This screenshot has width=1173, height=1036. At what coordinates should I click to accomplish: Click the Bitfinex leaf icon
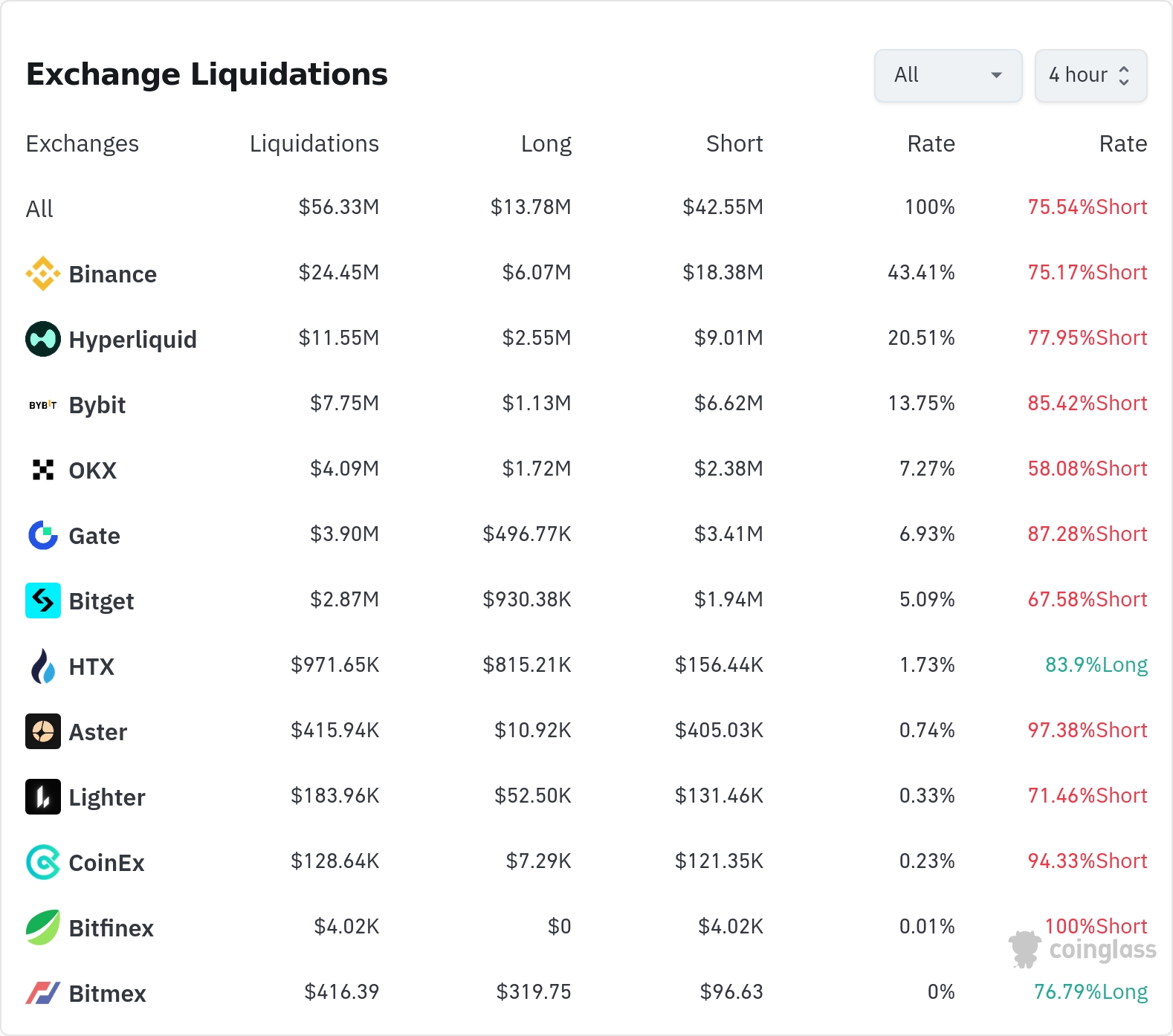tap(43, 927)
